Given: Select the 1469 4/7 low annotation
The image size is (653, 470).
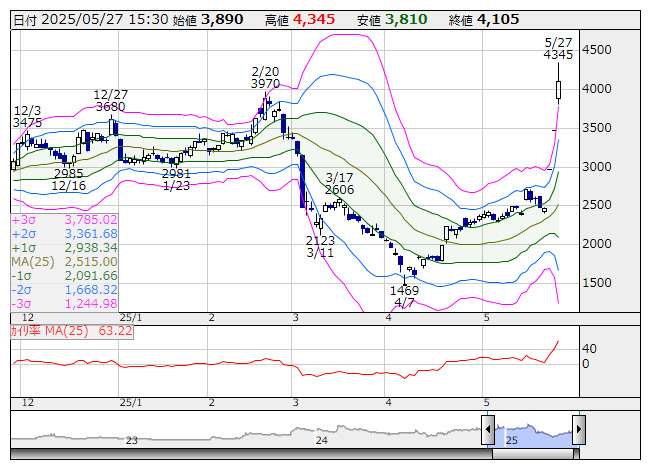Looking at the screenshot, I should (404, 295).
